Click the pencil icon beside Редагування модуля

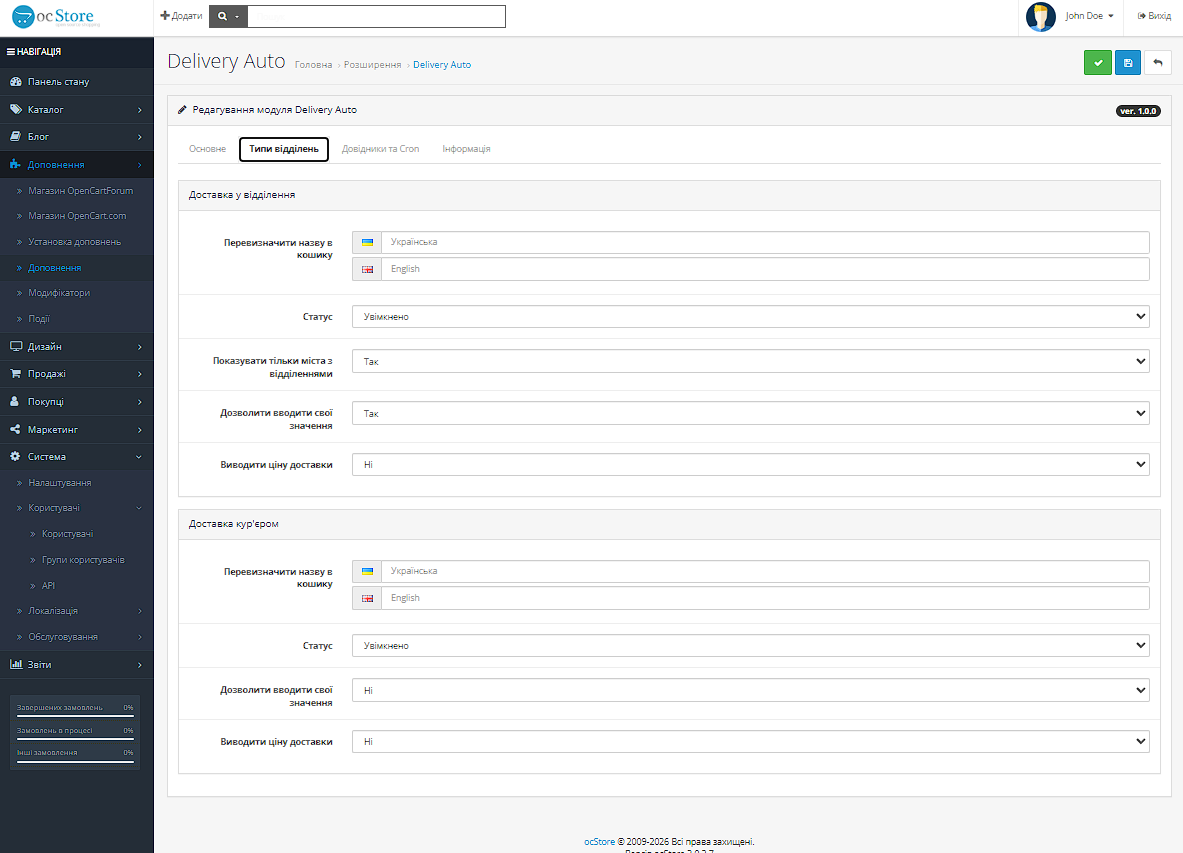(182, 110)
